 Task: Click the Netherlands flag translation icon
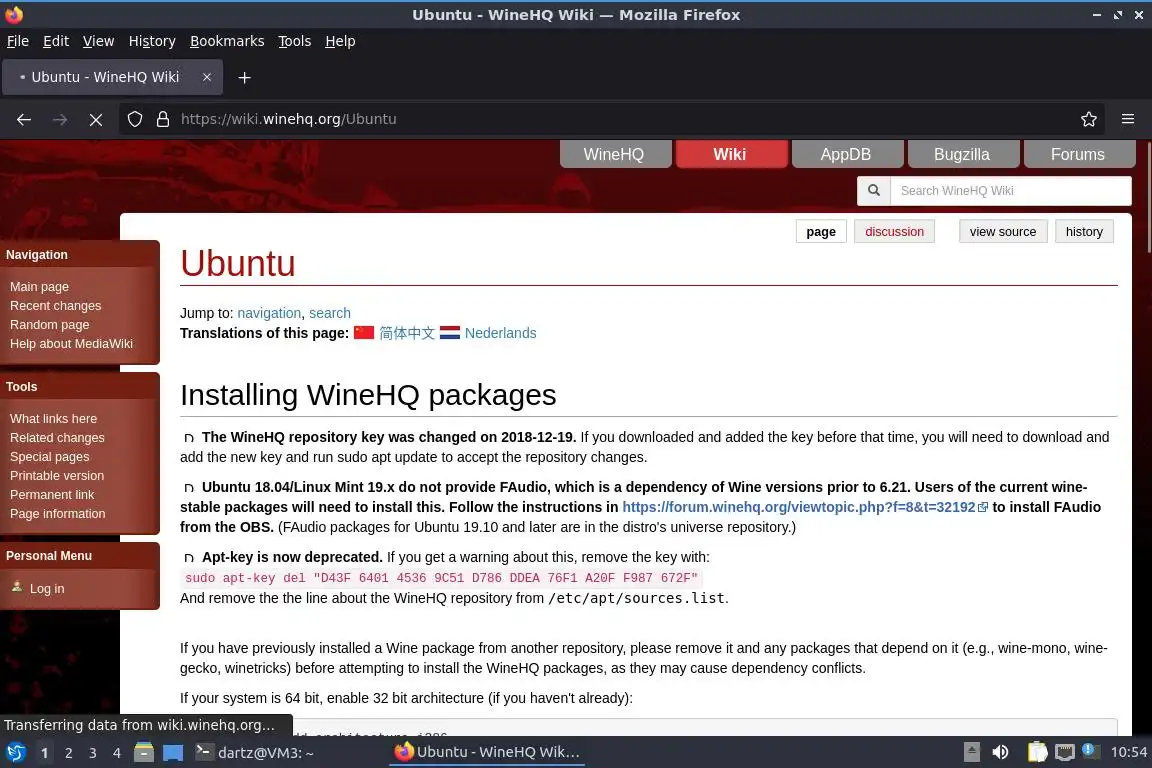(x=450, y=333)
